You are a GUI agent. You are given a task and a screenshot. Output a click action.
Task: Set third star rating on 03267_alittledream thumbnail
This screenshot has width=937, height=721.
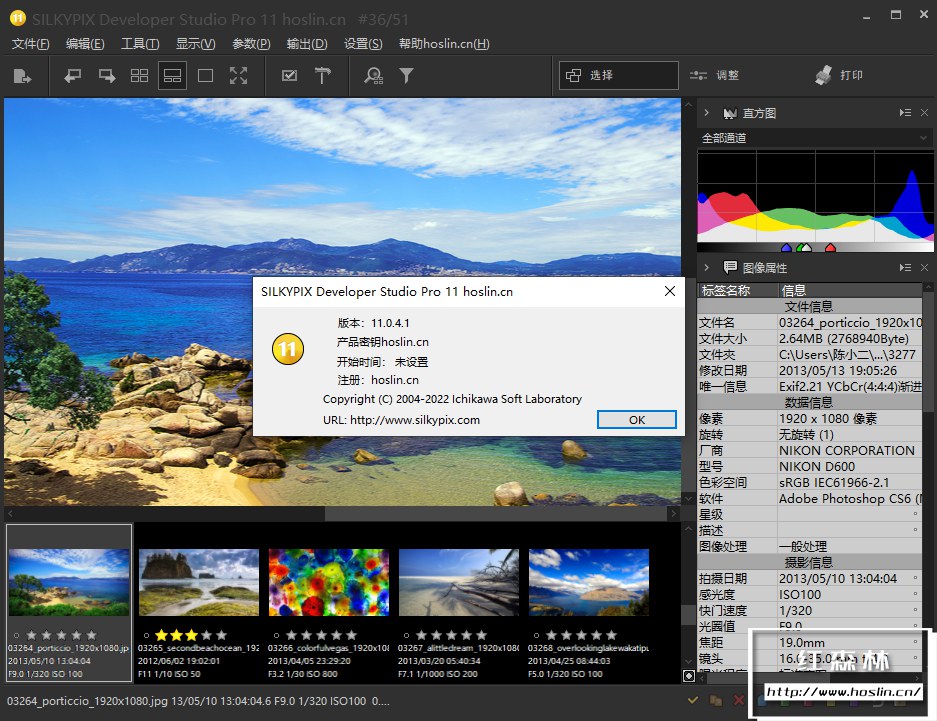point(451,635)
